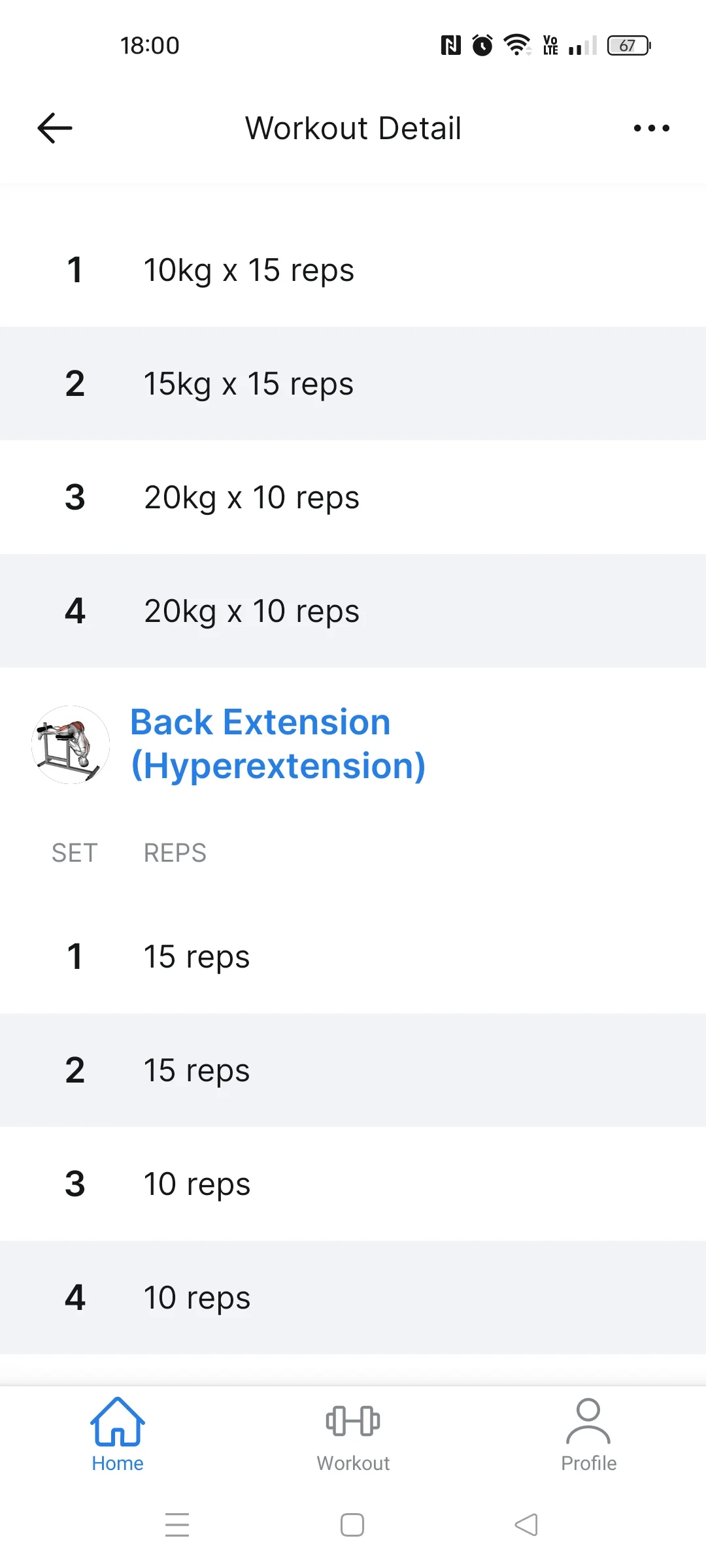This screenshot has width=706, height=1568.
Task: Tap the Android home square button
Action: [x=352, y=1525]
